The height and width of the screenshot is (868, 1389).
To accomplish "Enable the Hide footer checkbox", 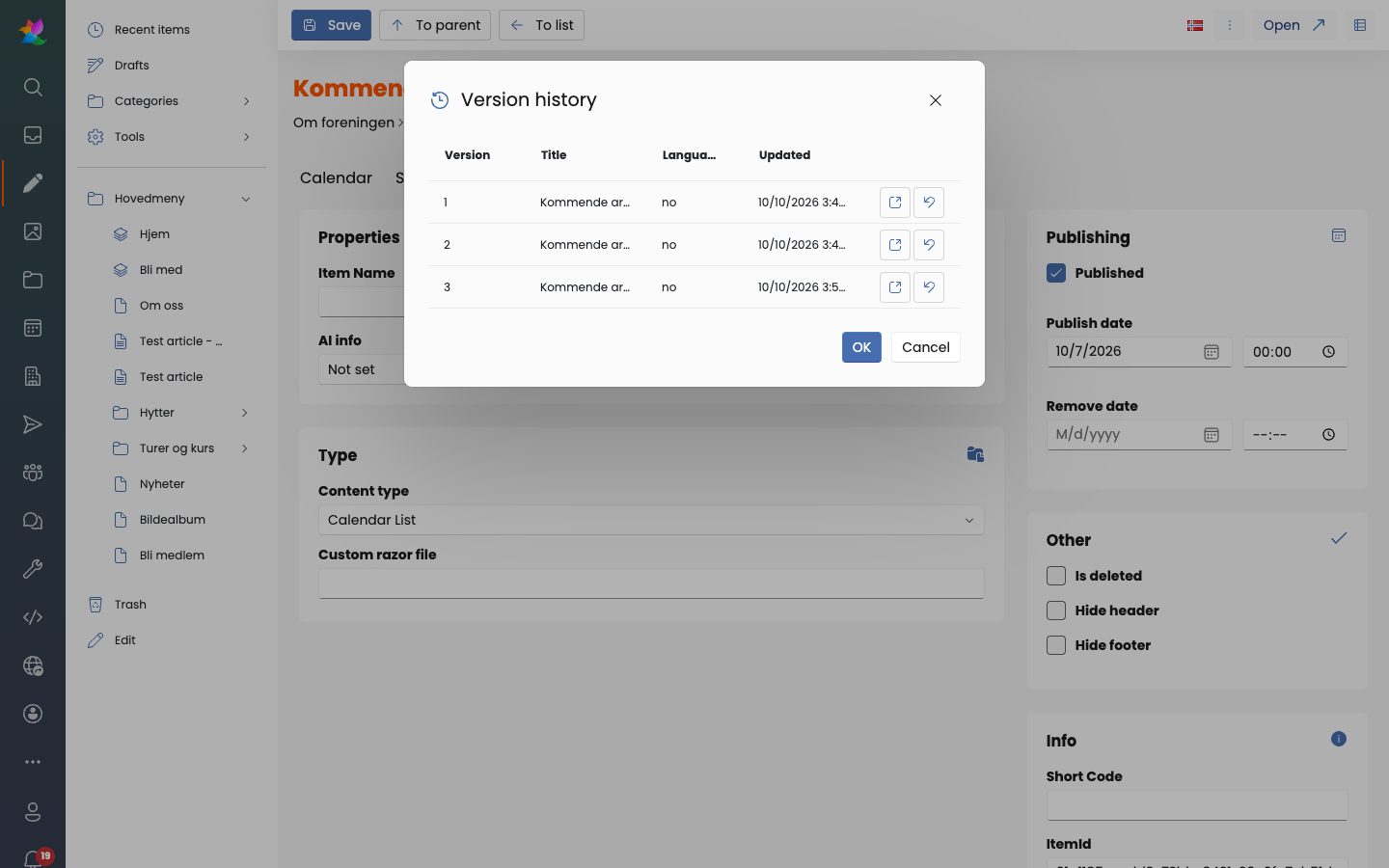I will click(x=1056, y=645).
